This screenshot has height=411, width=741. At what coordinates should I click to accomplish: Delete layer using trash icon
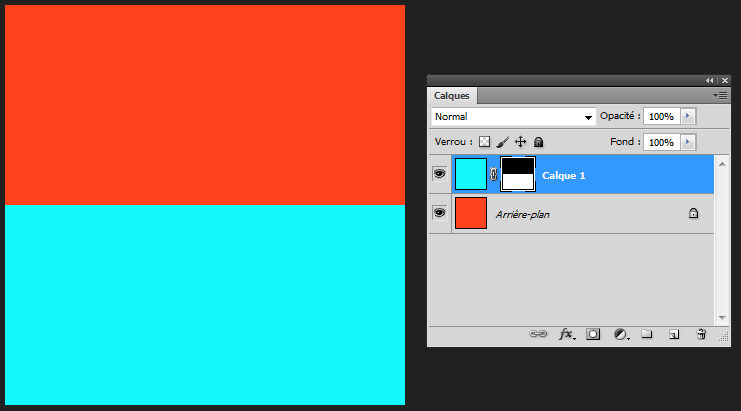(701, 334)
